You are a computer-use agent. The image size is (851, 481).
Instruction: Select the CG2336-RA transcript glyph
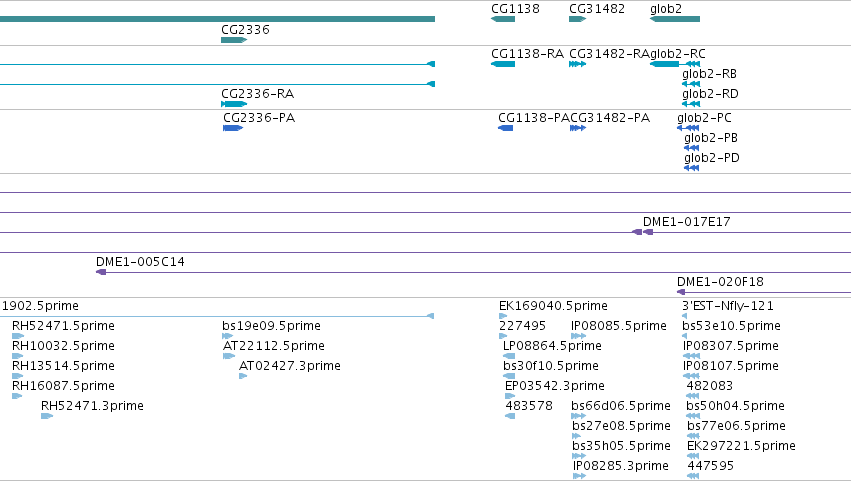coord(234,104)
